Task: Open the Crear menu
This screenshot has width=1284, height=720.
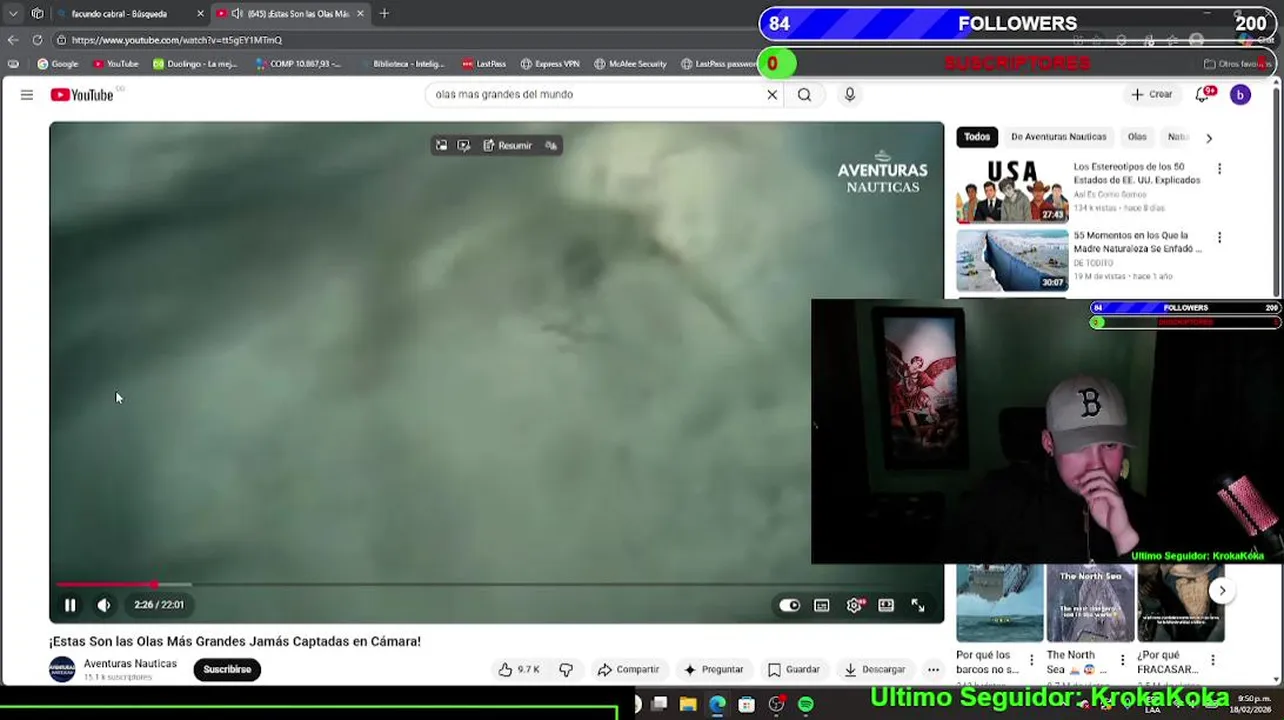Action: [x=1152, y=95]
